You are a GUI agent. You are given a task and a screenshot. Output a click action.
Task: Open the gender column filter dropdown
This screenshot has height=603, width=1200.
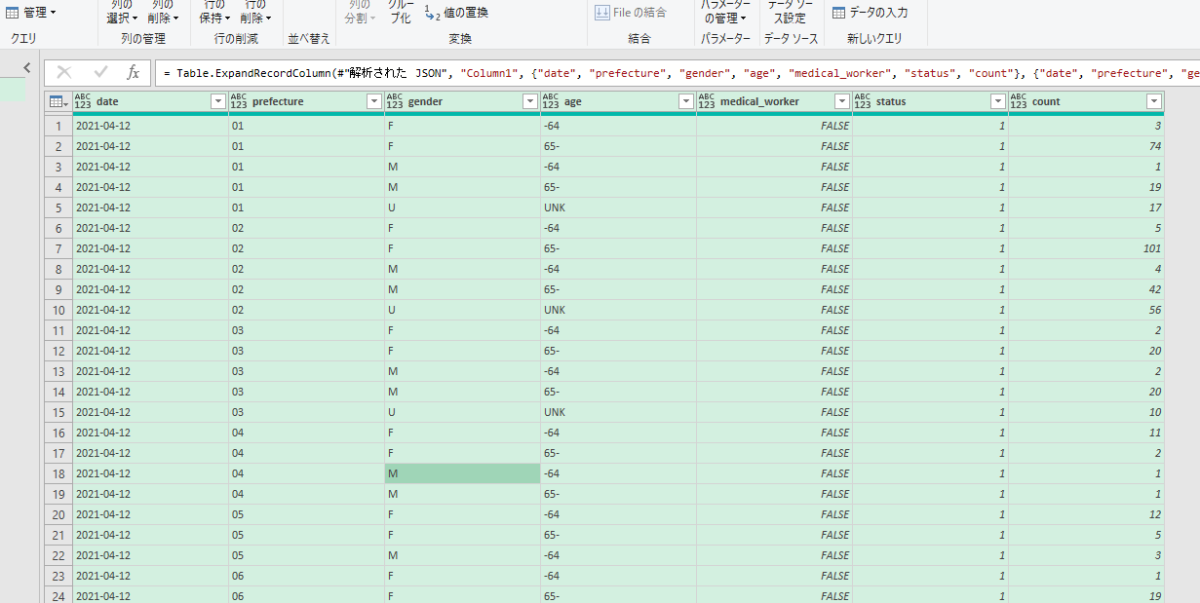click(x=530, y=102)
